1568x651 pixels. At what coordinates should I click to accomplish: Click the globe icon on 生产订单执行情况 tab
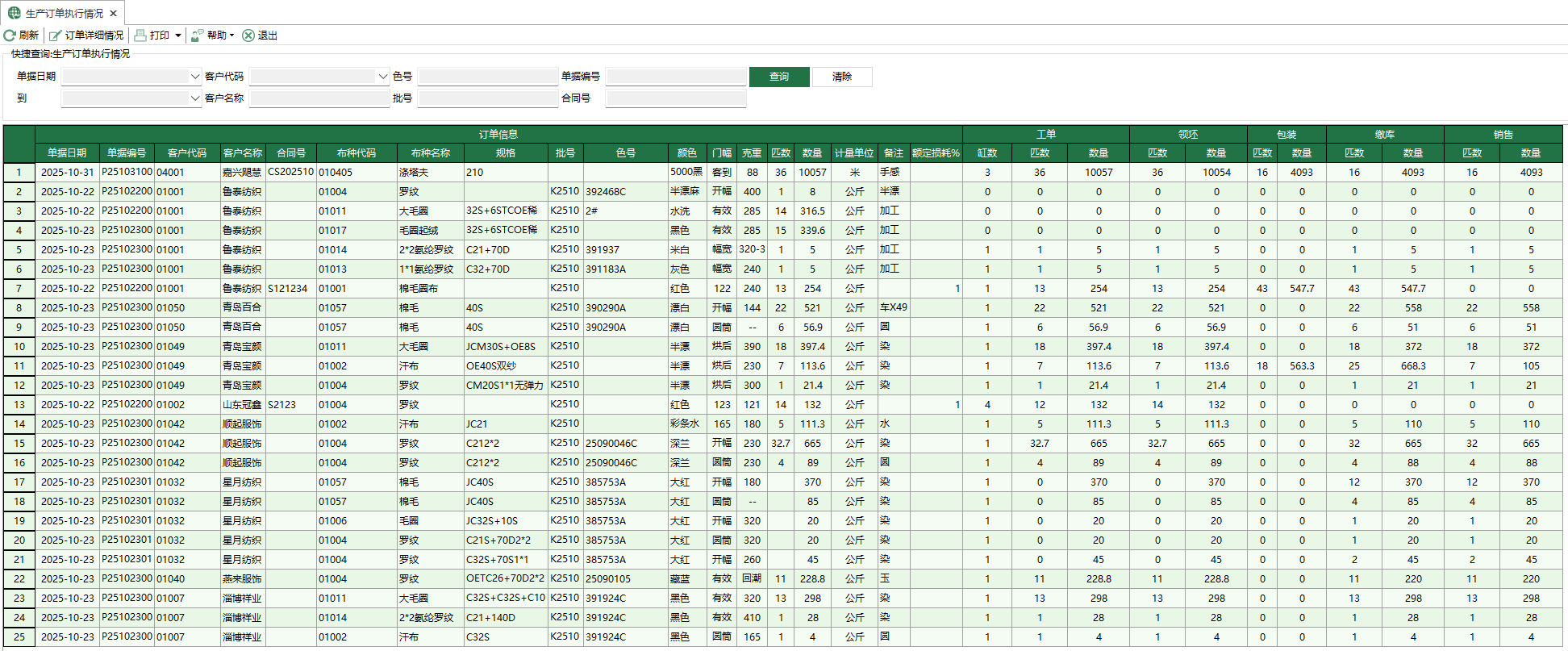14,13
